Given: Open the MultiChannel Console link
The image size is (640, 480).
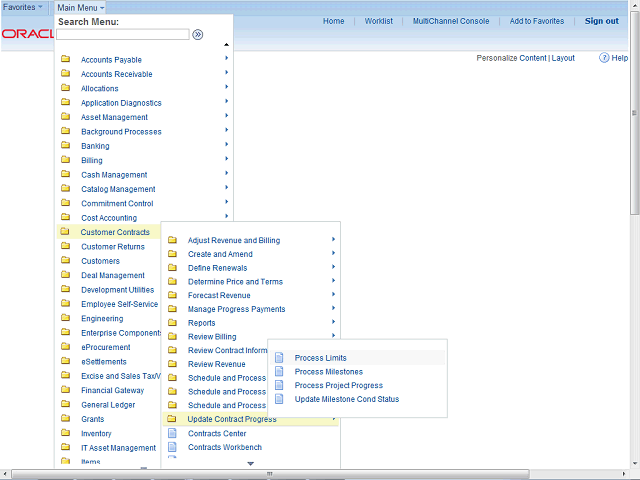Looking at the screenshot, I should (451, 21).
